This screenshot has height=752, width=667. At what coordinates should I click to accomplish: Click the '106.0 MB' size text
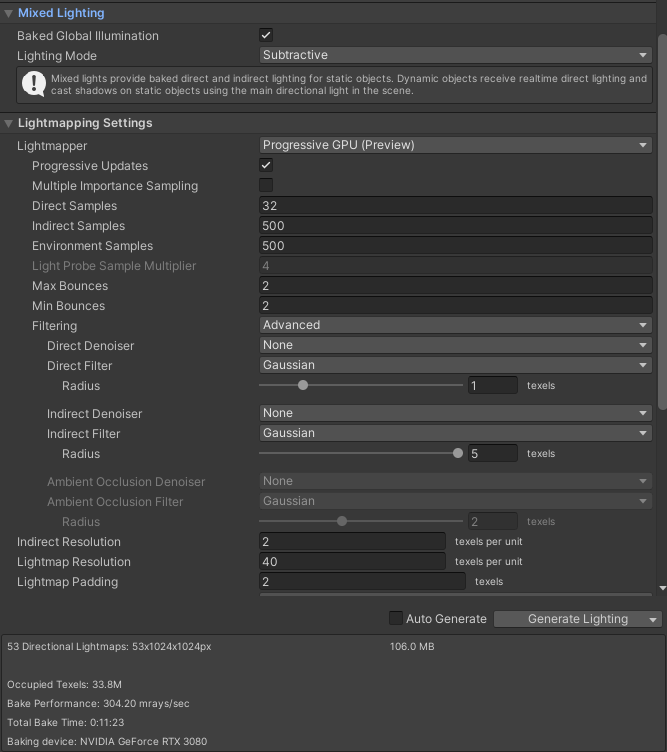point(412,646)
